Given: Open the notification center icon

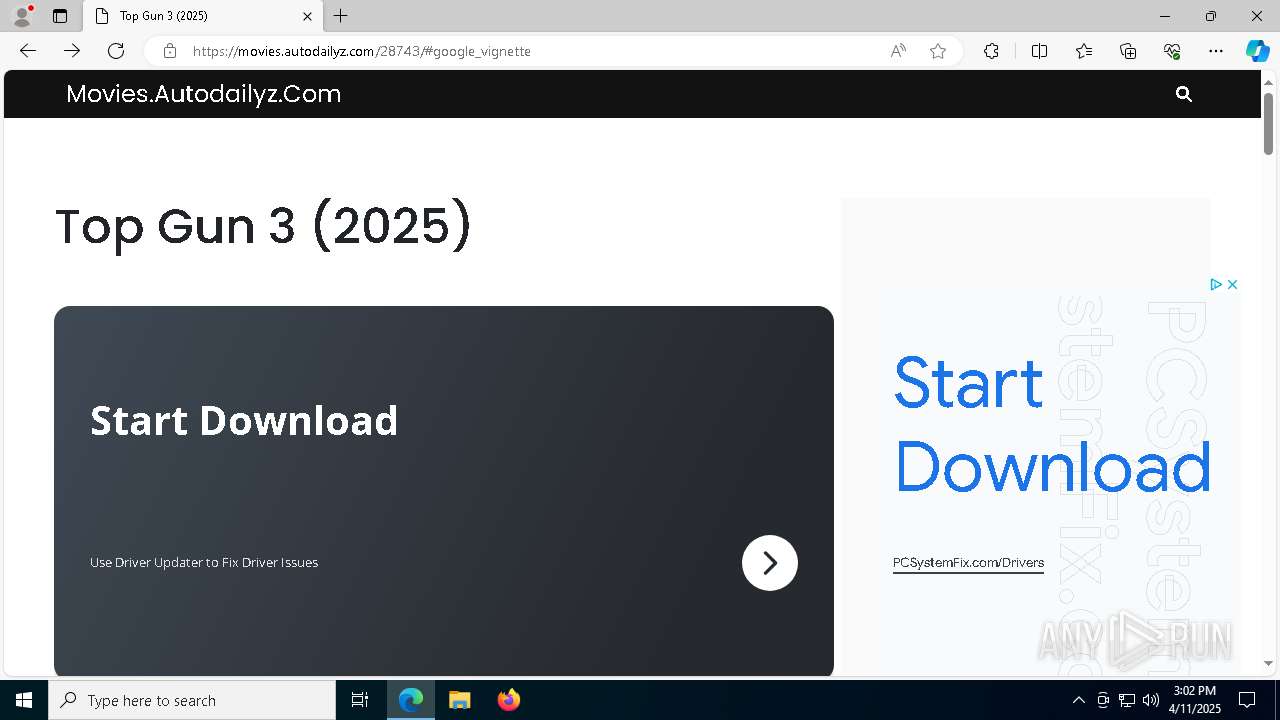Looking at the screenshot, I should click(1247, 700).
